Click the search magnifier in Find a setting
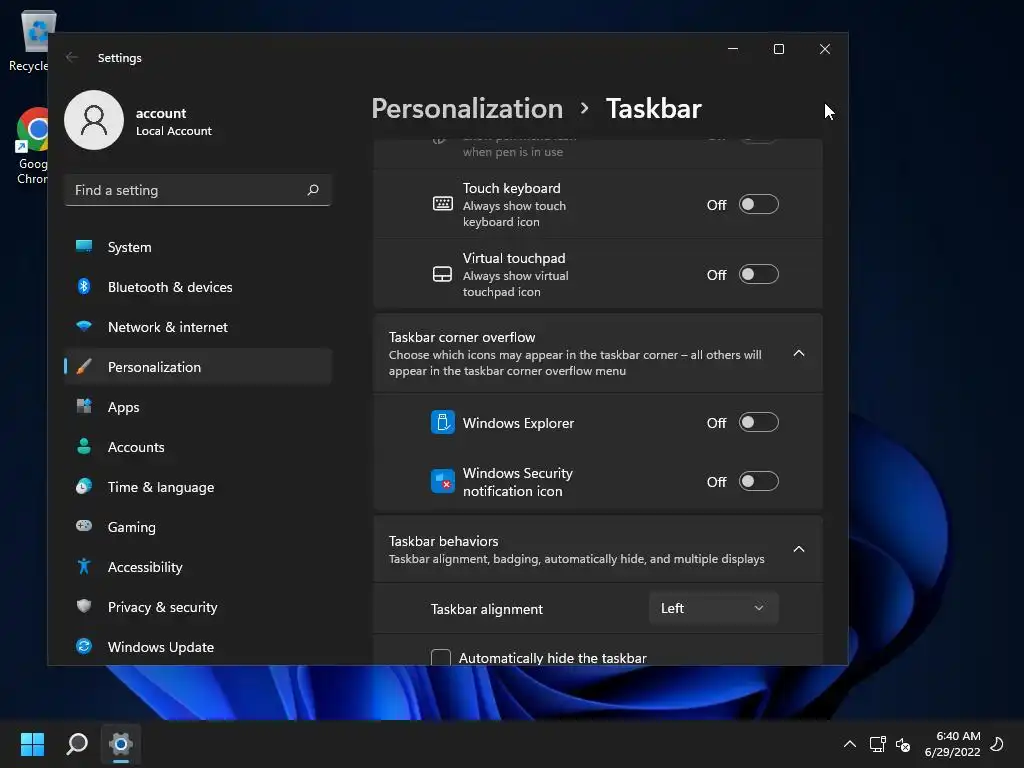This screenshot has width=1024, height=768. [313, 190]
